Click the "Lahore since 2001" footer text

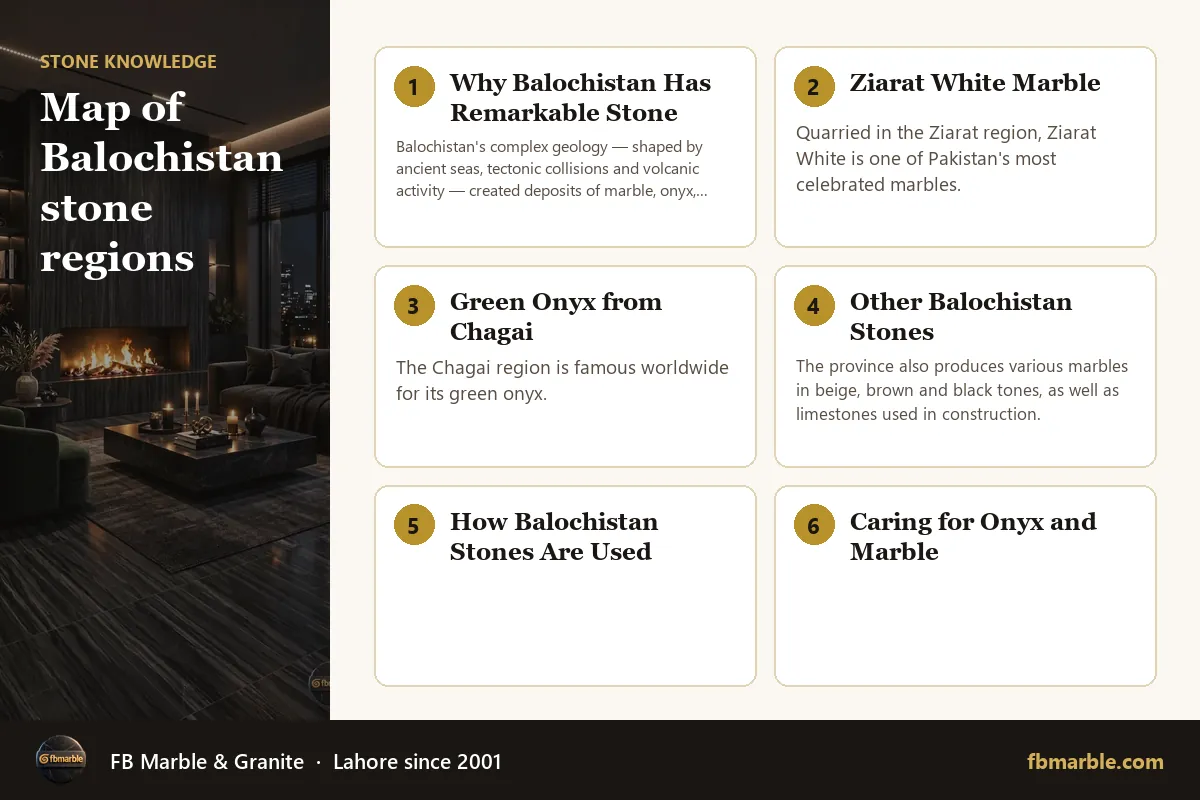(x=418, y=762)
